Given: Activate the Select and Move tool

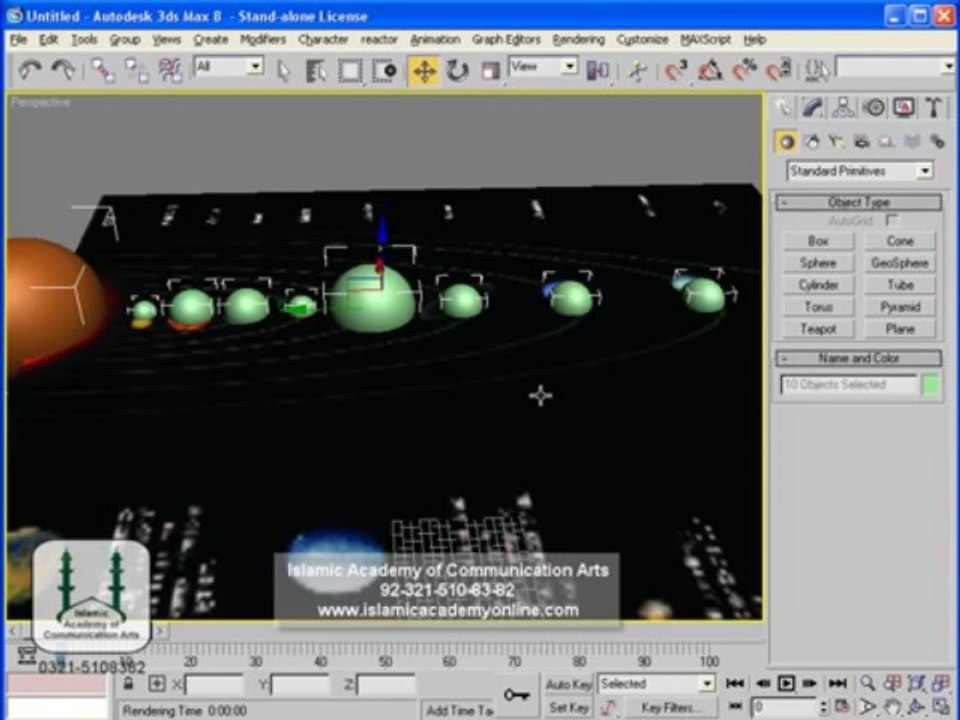Looking at the screenshot, I should click(424, 70).
